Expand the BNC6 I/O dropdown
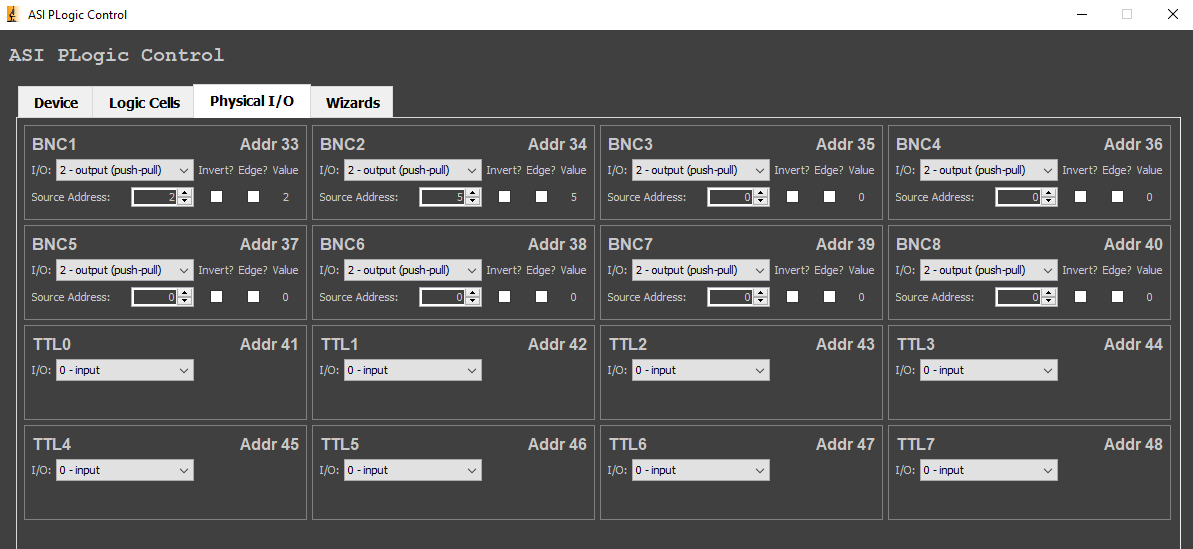 pos(412,270)
